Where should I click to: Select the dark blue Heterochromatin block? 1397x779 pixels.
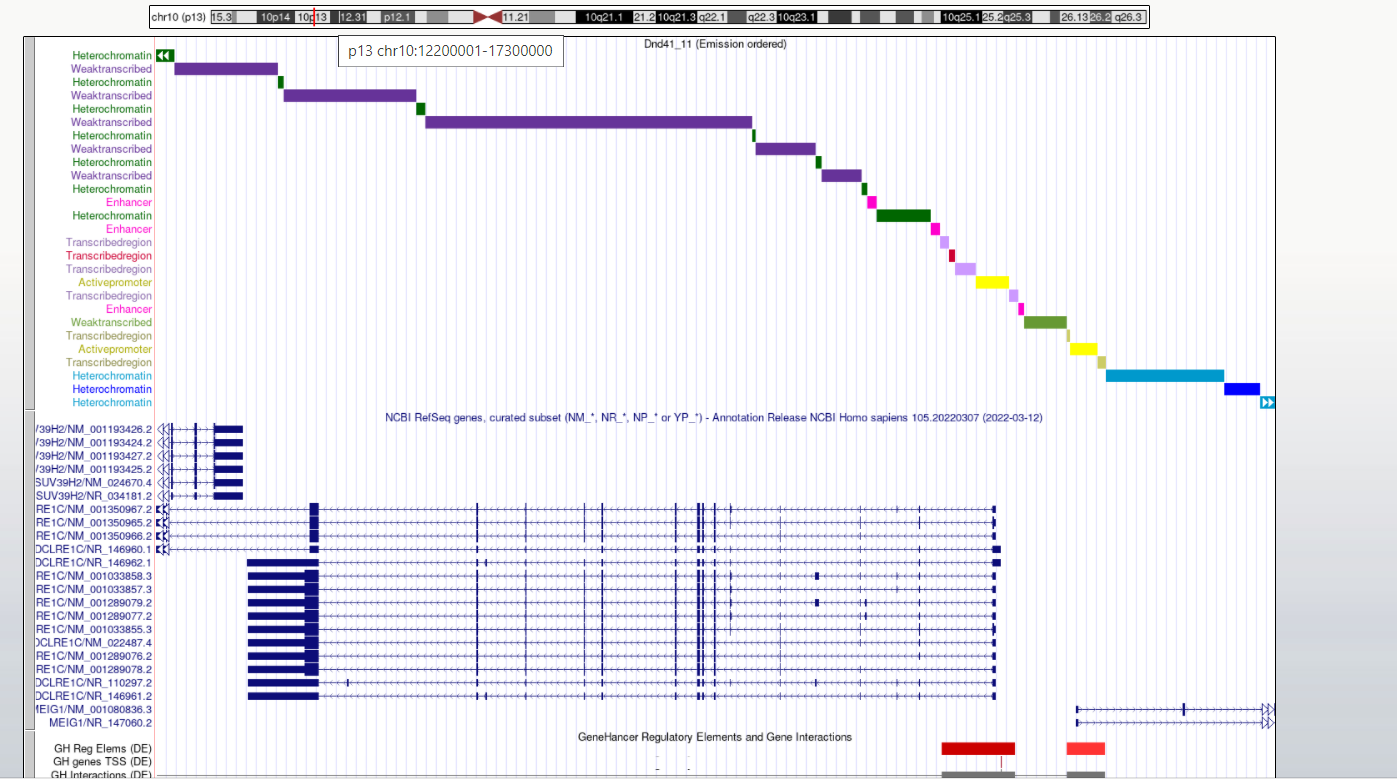click(x=1242, y=389)
